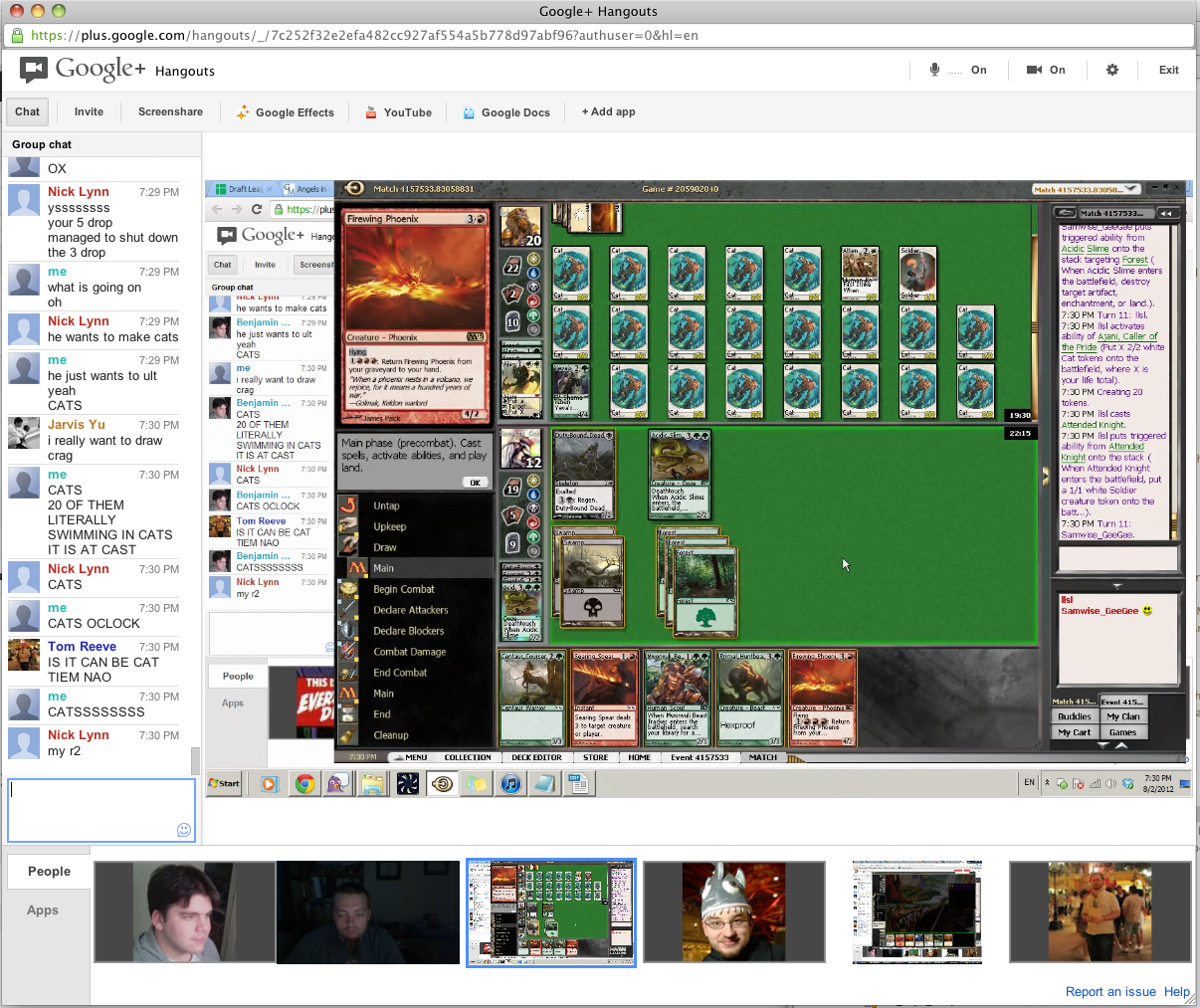The height and width of the screenshot is (1008, 1200).
Task: Click Duty-Bound Dead creature on battlefield
Action: pos(583,474)
